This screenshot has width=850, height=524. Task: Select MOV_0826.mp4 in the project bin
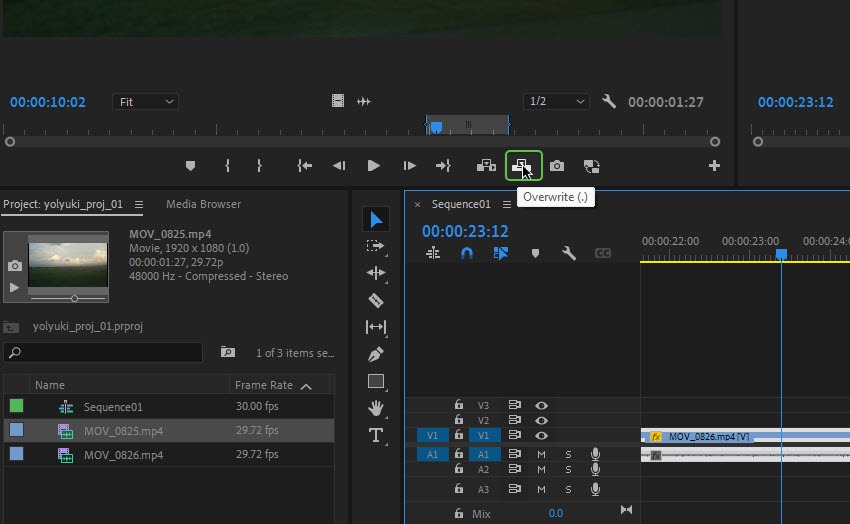coord(123,455)
